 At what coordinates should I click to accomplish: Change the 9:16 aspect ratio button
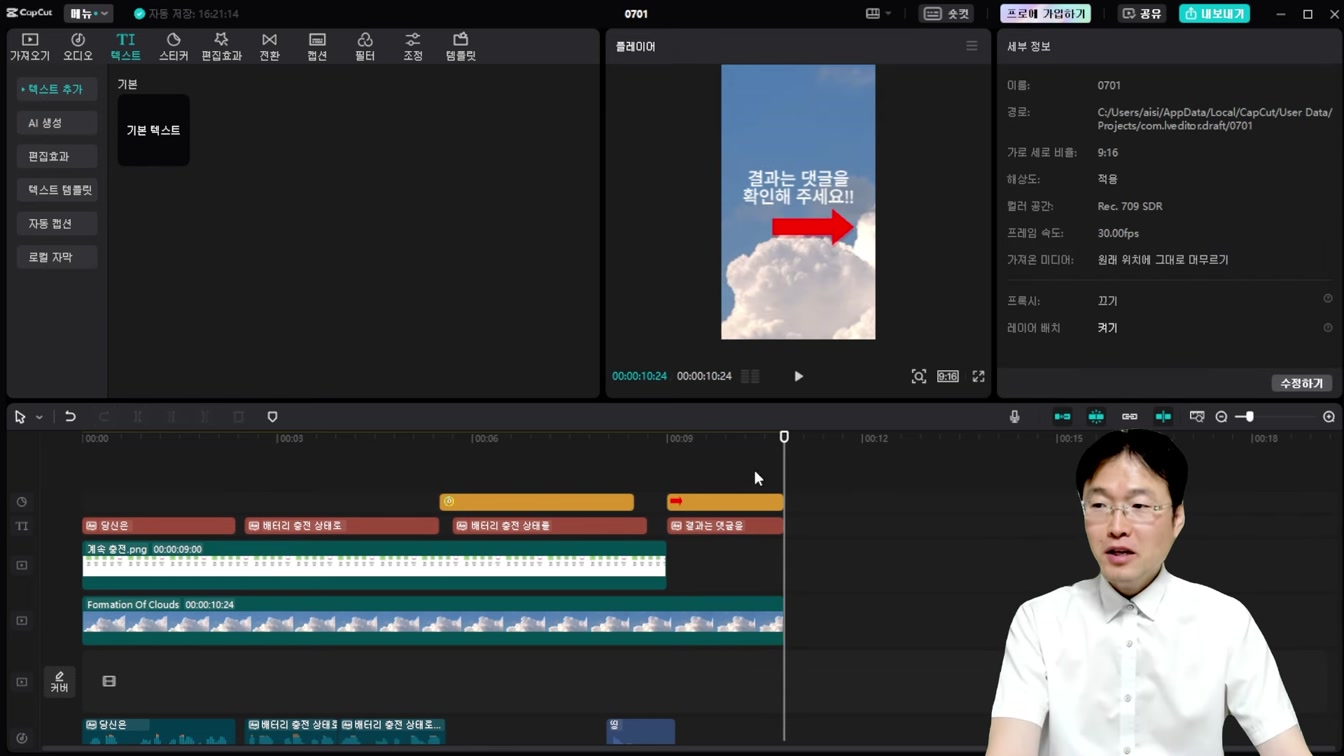pyautogui.click(x=948, y=376)
